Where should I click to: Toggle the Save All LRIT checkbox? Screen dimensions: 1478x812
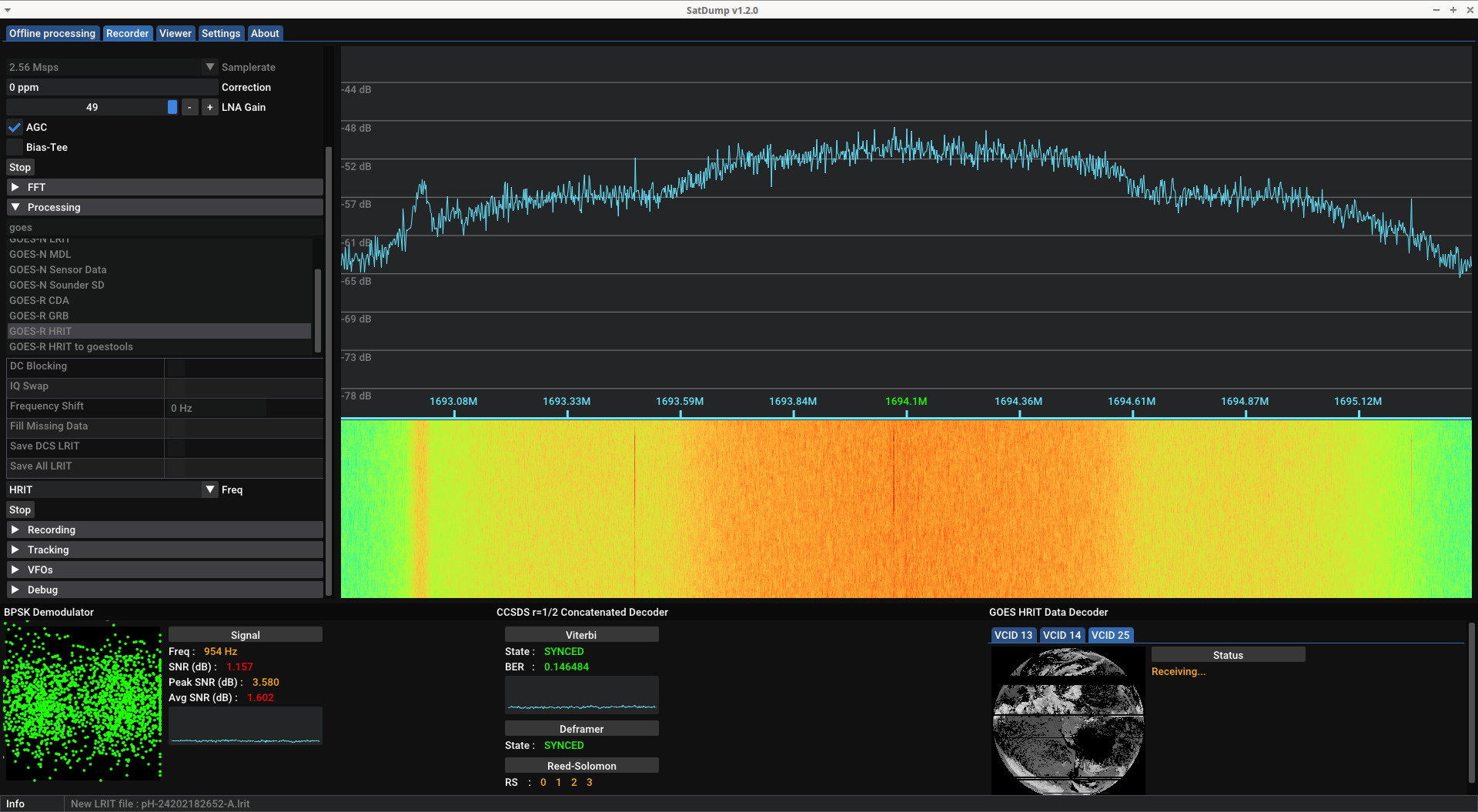point(176,467)
